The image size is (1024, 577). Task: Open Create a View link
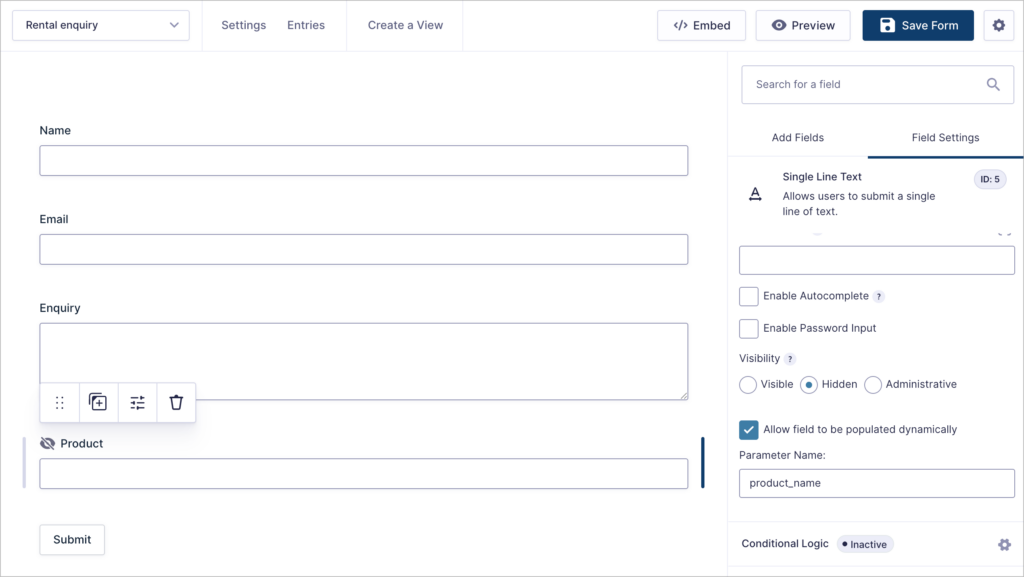pyautogui.click(x=405, y=25)
